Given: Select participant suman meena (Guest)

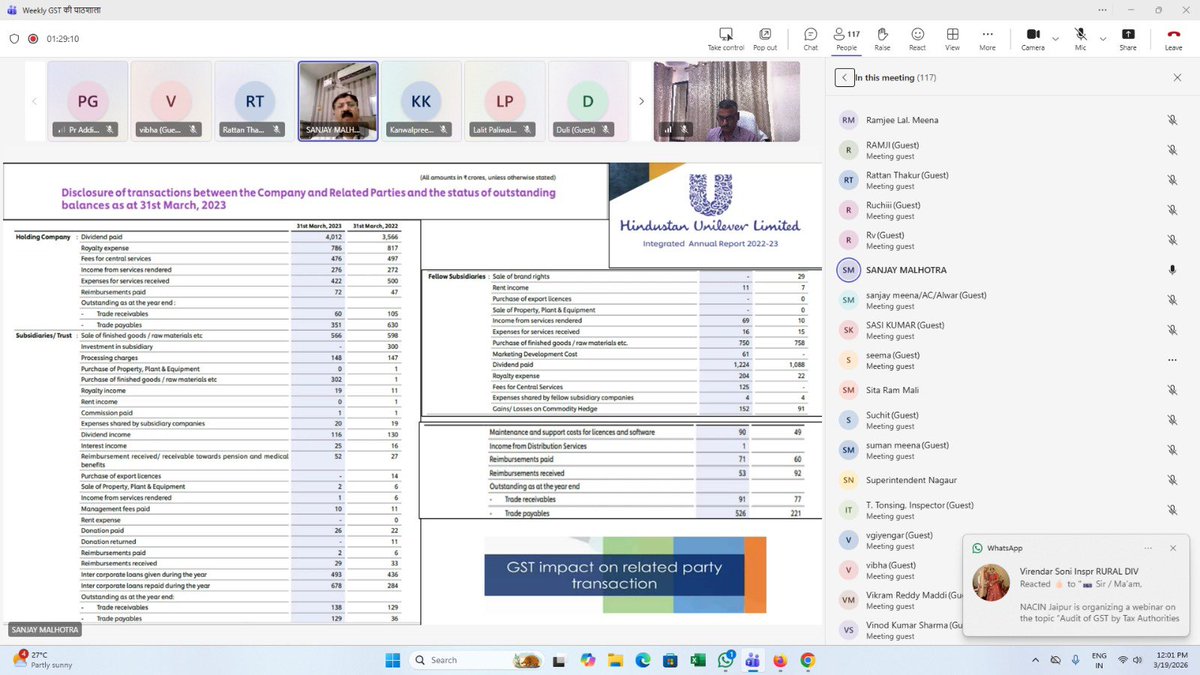Looking at the screenshot, I should click(x=1010, y=450).
